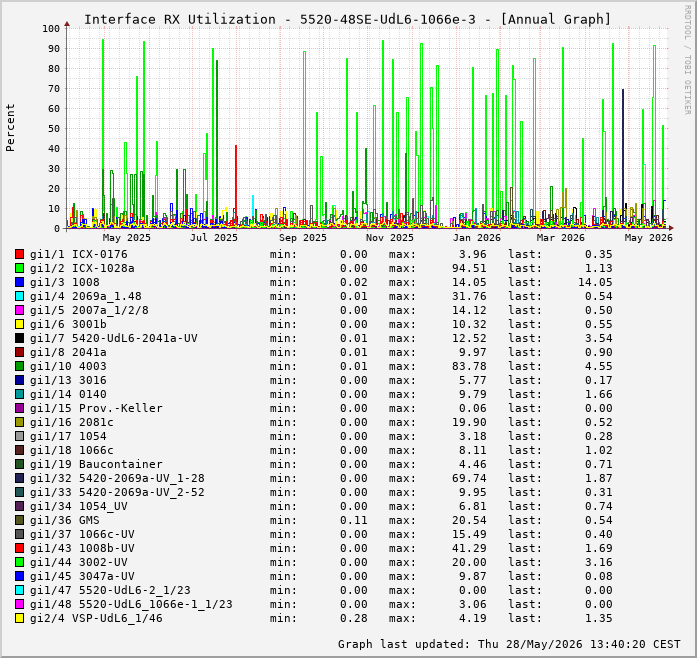Click the swatch for gi1/36 GMS
697x658 pixels.
click(19, 520)
